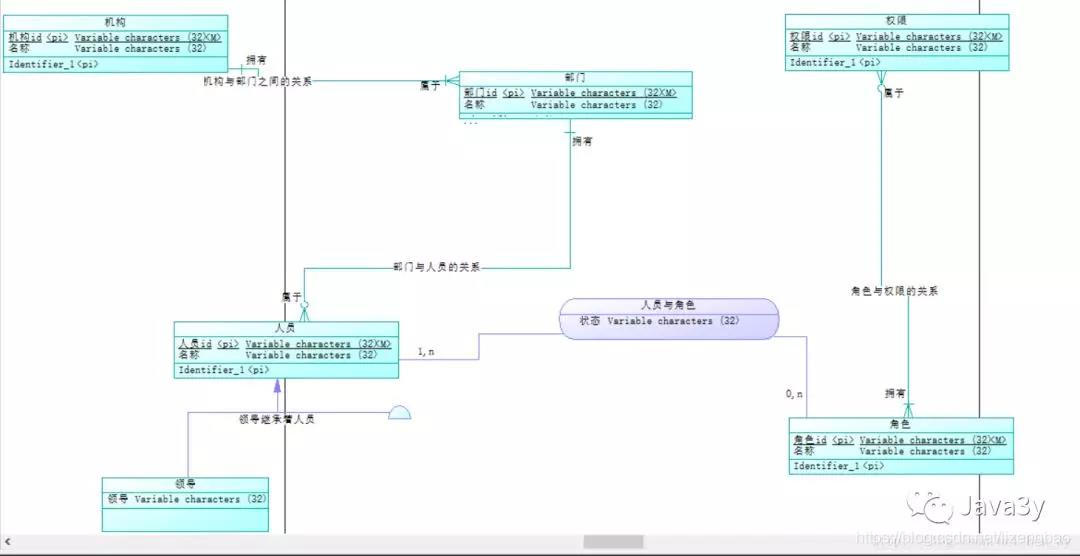Click the 属于 label above 人员 entity
The width and height of the screenshot is (1080, 556).
(291, 297)
